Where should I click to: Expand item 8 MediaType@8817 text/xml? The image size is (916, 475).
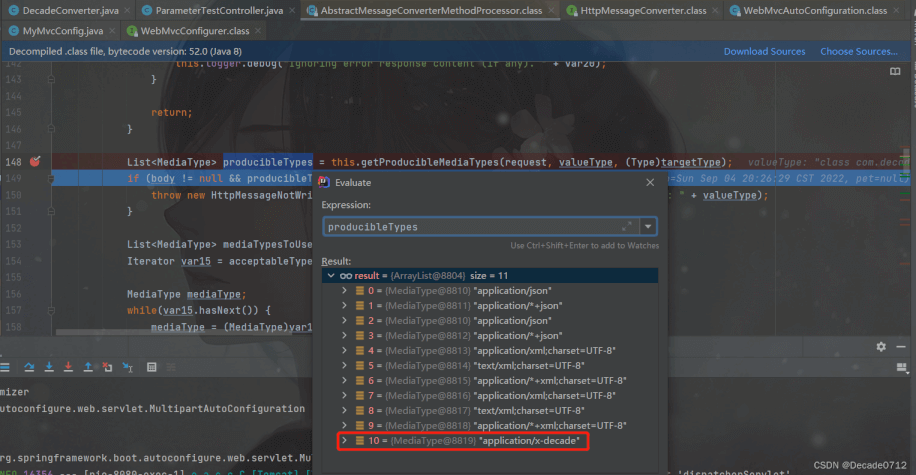pos(344,410)
